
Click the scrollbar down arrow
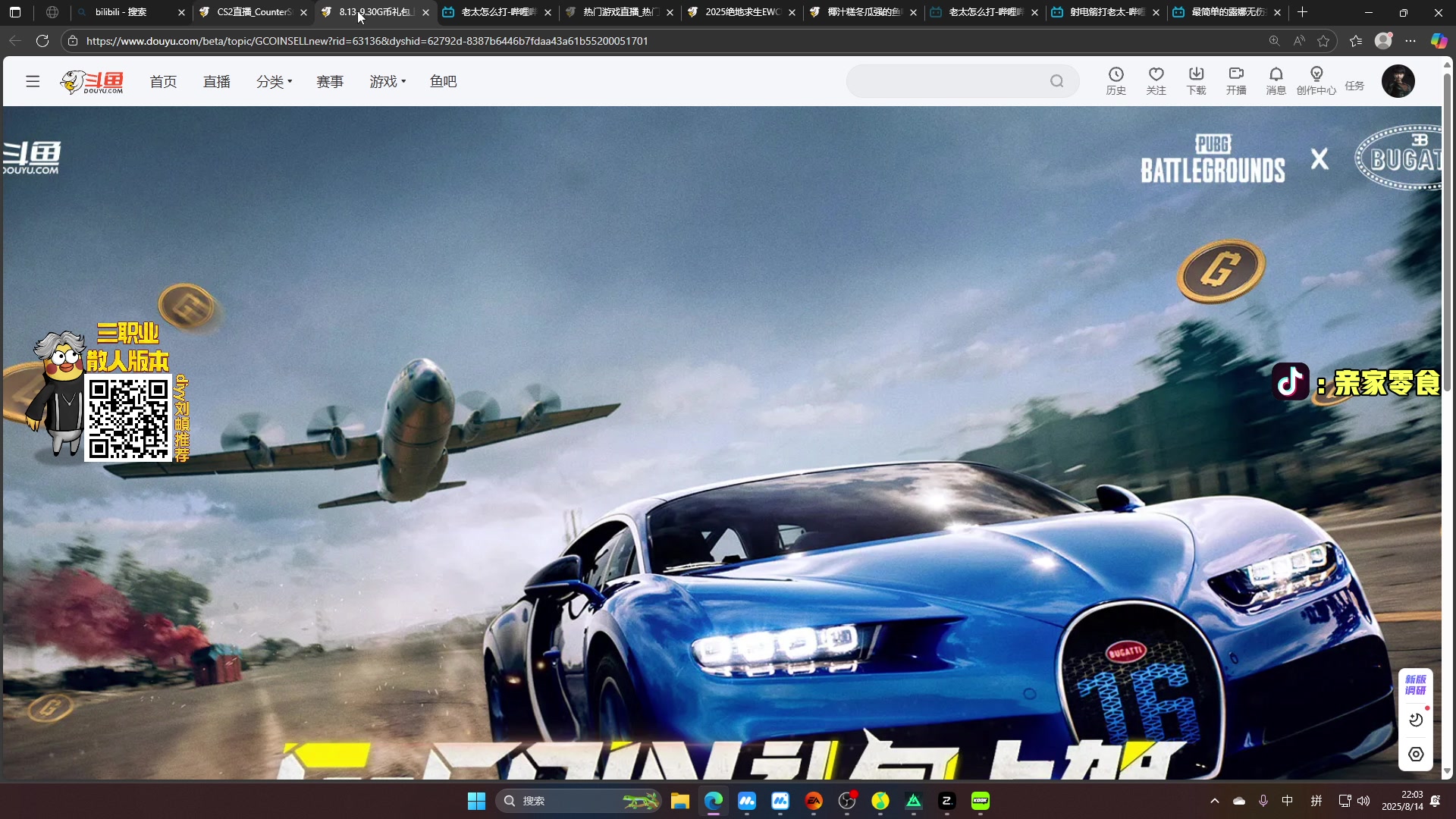click(1447, 771)
